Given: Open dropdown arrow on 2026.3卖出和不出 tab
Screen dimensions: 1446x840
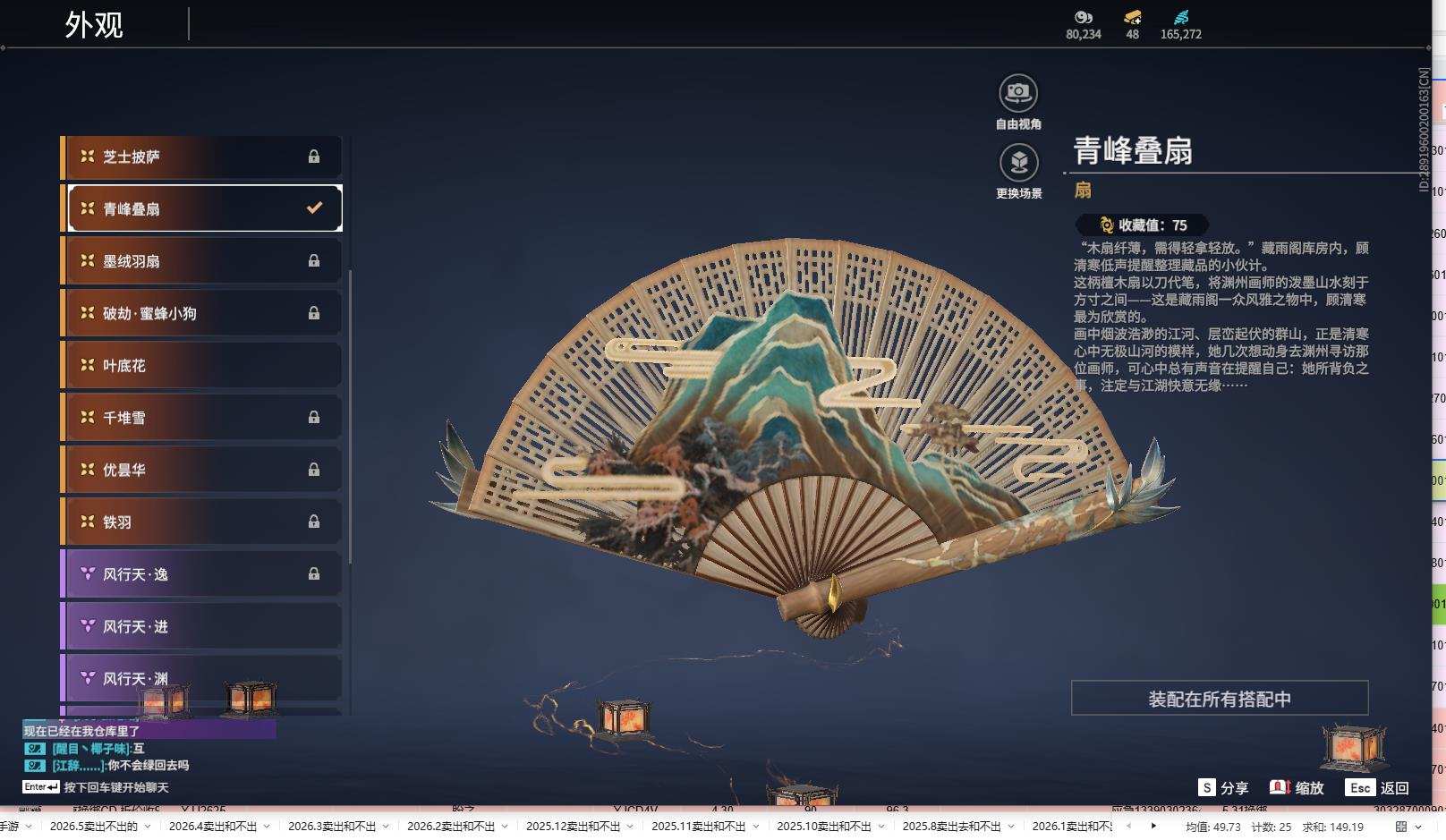Looking at the screenshot, I should (x=387, y=826).
